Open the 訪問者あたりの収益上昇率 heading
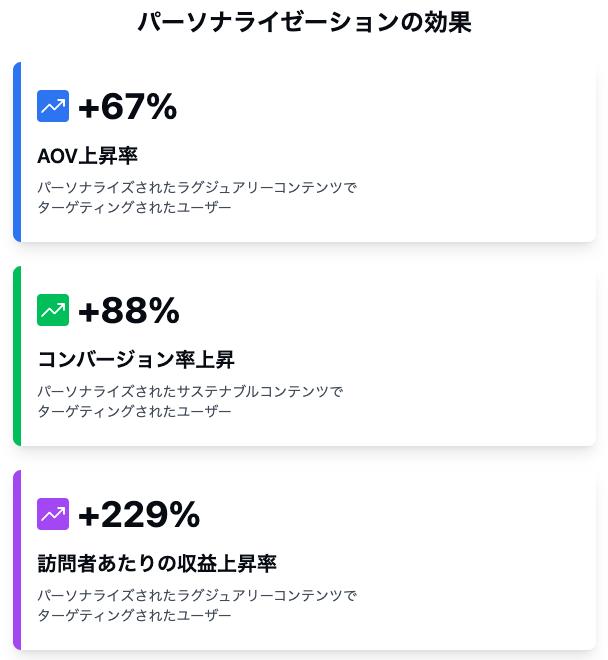 pos(157,563)
